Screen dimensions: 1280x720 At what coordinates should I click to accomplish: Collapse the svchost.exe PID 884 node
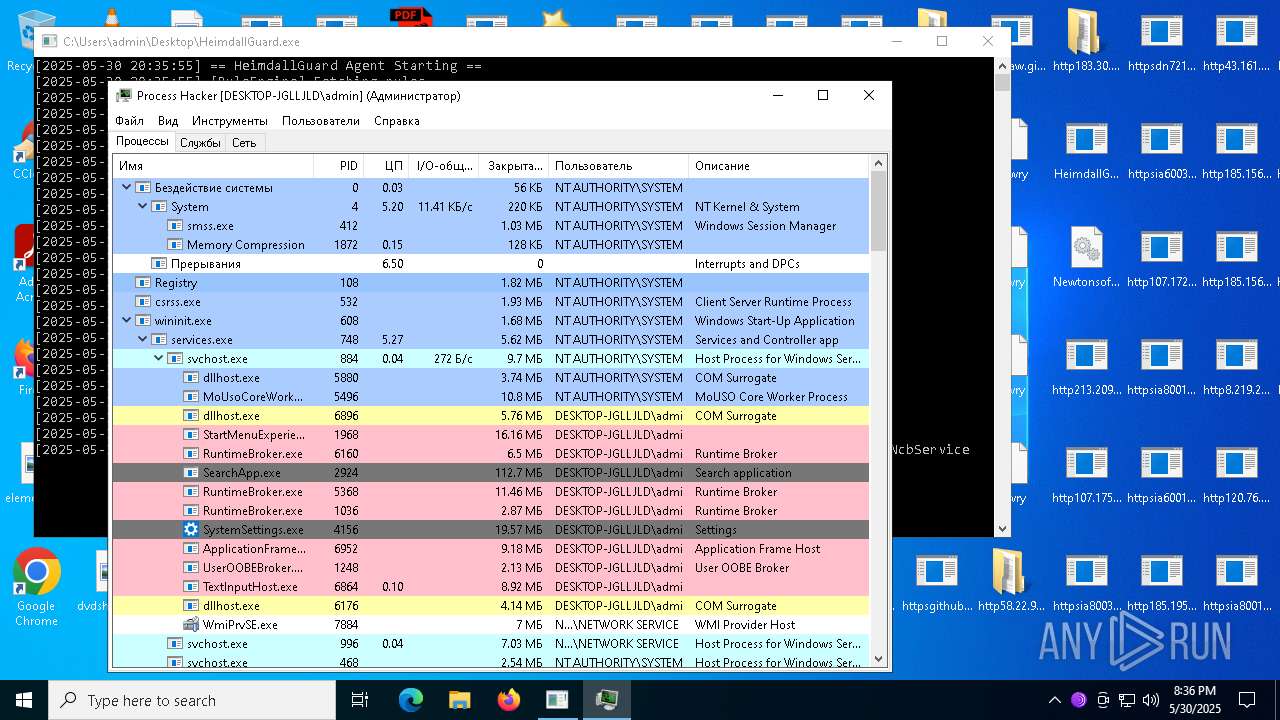[159, 358]
